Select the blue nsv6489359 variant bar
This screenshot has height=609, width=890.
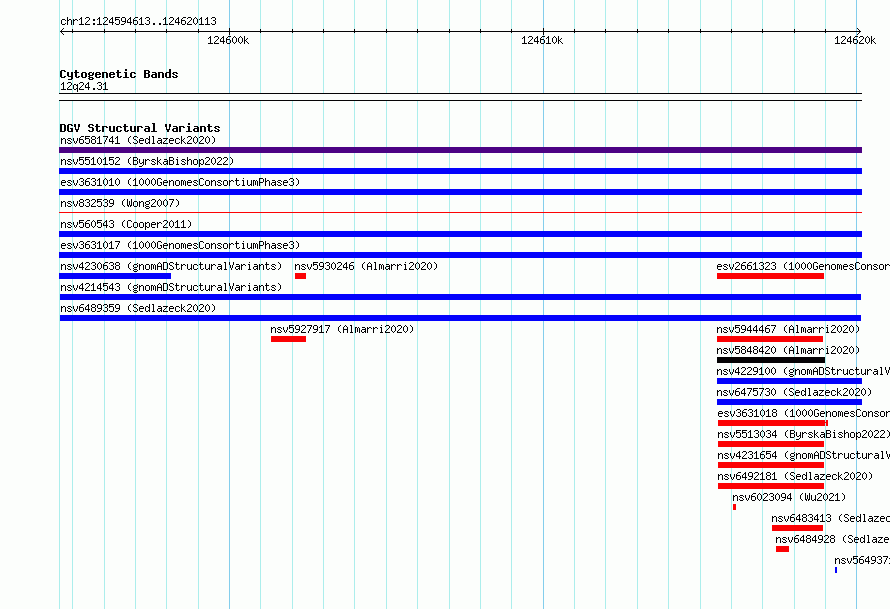pyautogui.click(x=460, y=318)
